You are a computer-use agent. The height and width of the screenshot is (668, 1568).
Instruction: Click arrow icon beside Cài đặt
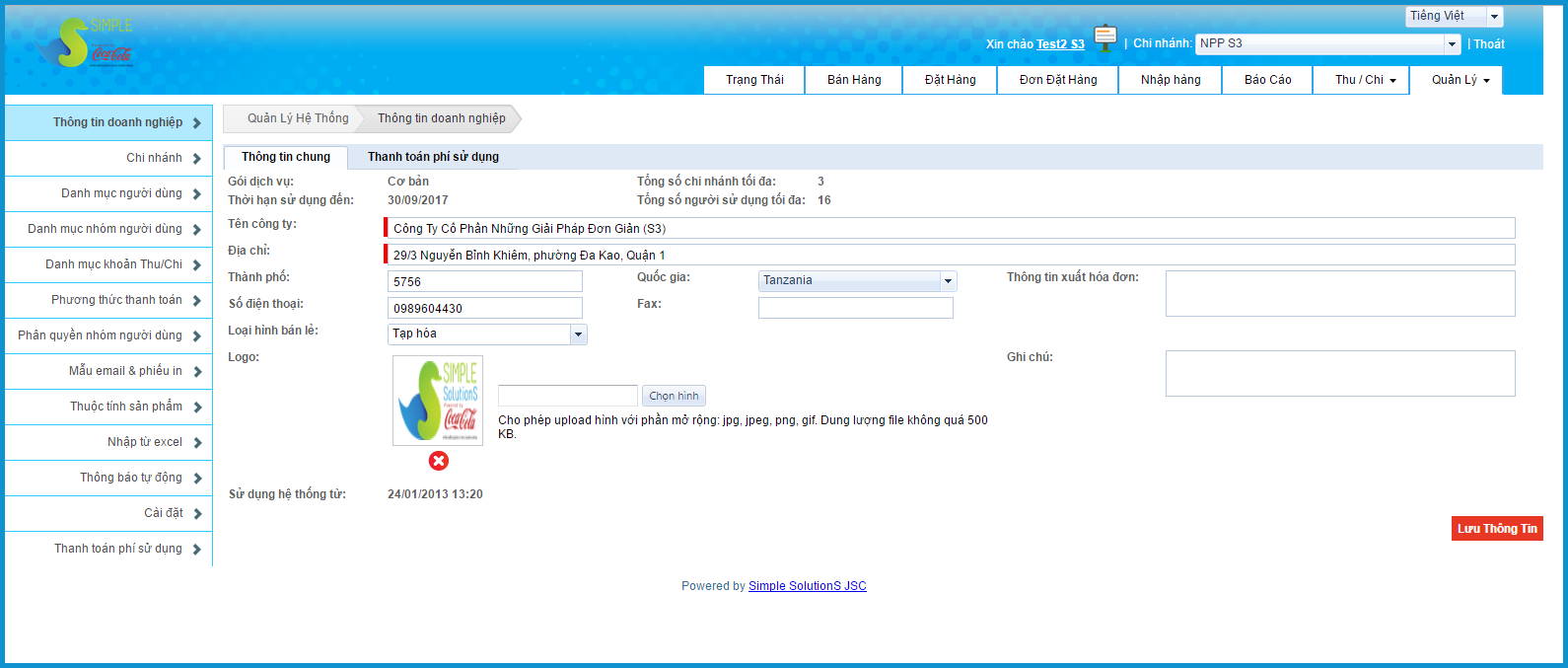[197, 514]
